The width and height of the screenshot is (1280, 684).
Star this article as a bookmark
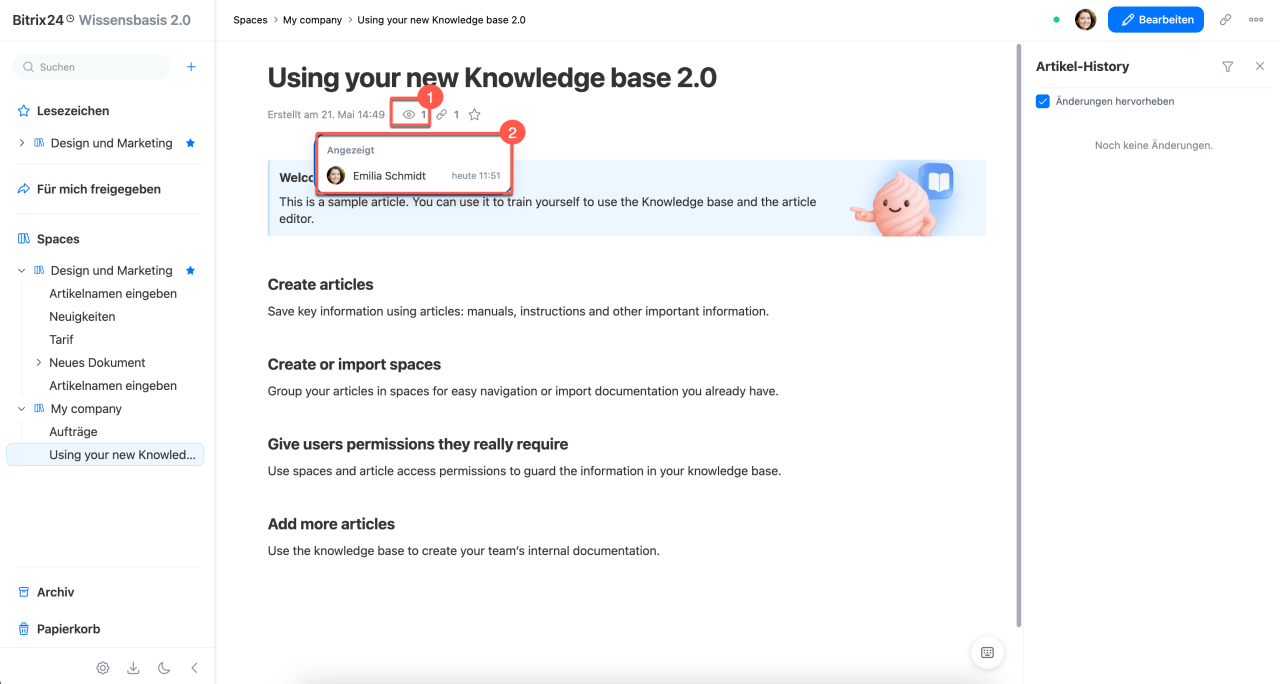click(475, 115)
